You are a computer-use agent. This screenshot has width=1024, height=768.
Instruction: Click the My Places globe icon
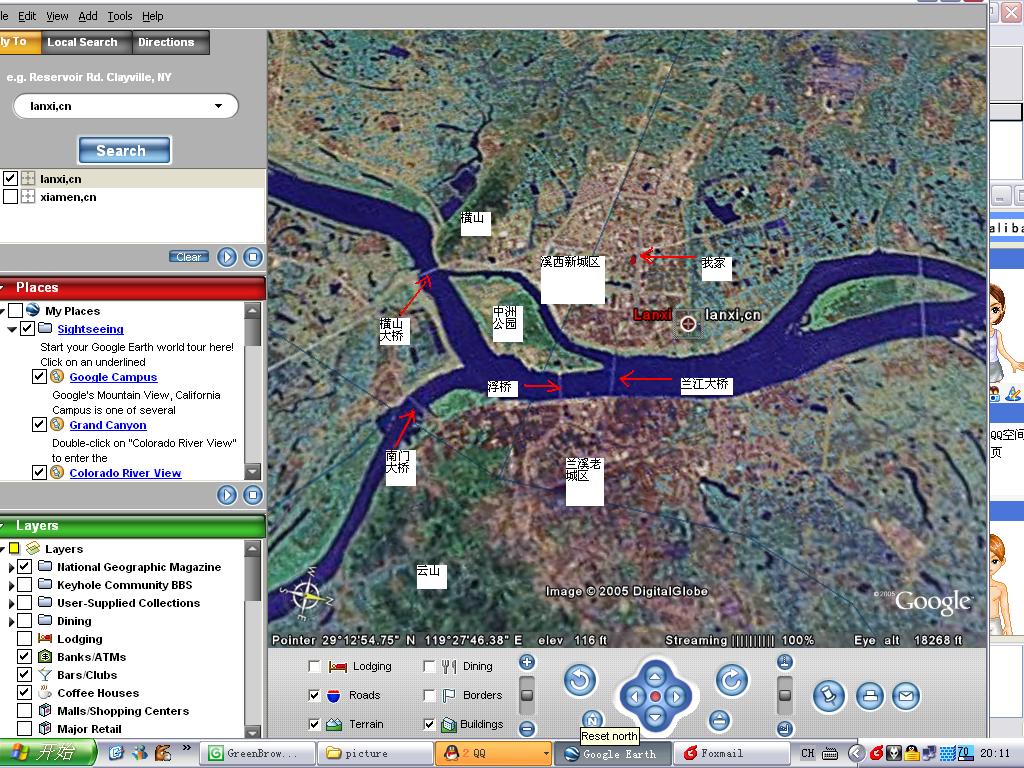coord(33,310)
